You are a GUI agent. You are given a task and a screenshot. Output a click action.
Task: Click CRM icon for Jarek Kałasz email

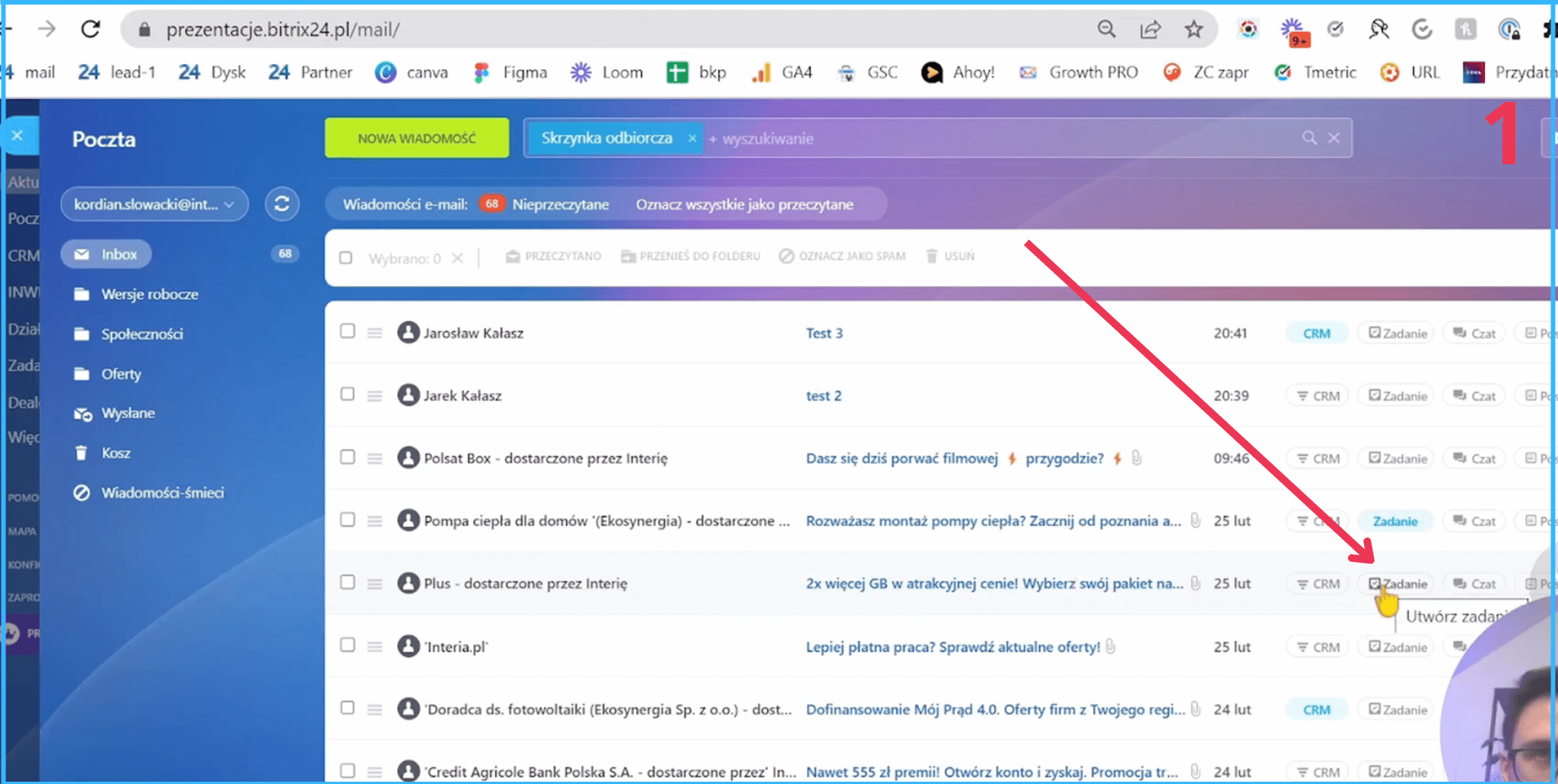coord(1318,396)
